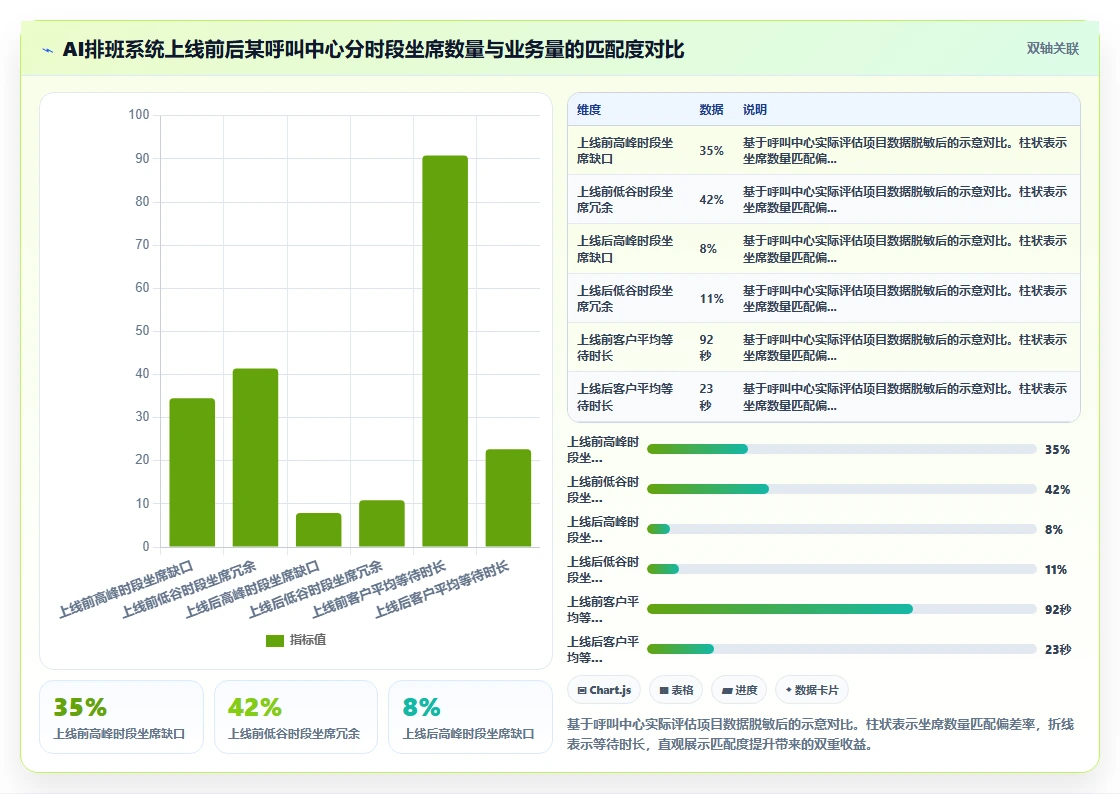Image resolution: width=1120 pixels, height=794 pixels.
Task: Click the 23 秒 value in the table
Action: coord(706,397)
